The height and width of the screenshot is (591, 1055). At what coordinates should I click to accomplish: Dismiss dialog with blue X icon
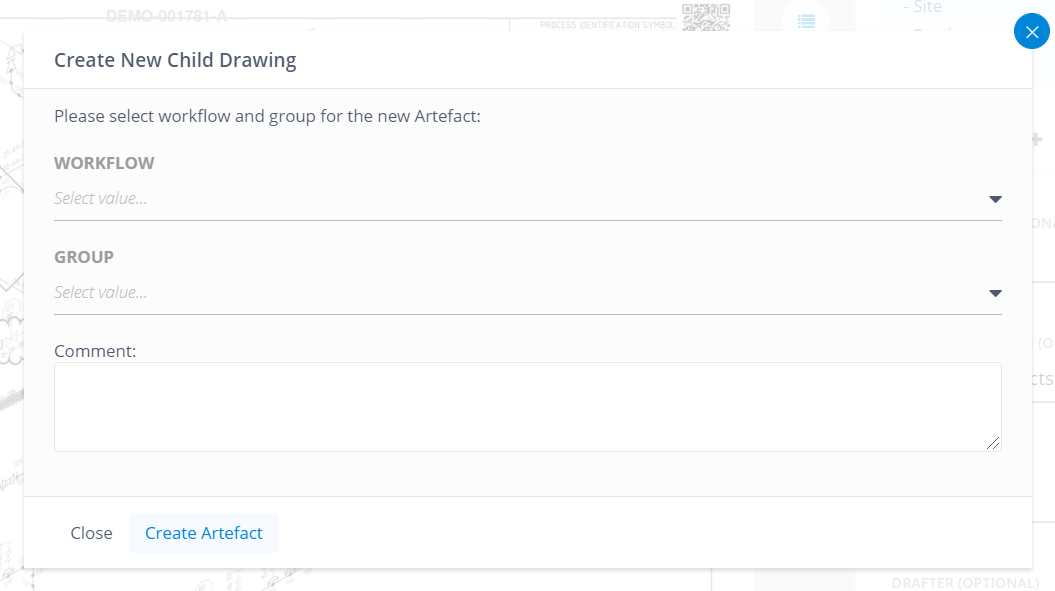point(1031,32)
